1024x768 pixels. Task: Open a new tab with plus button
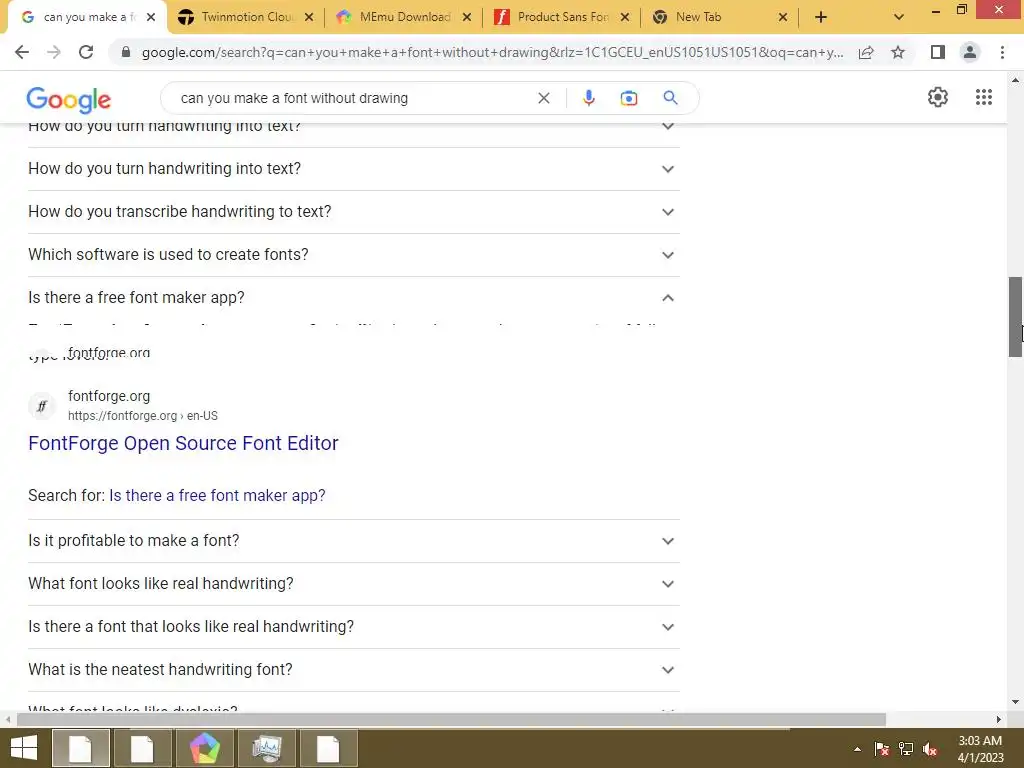[x=821, y=17]
